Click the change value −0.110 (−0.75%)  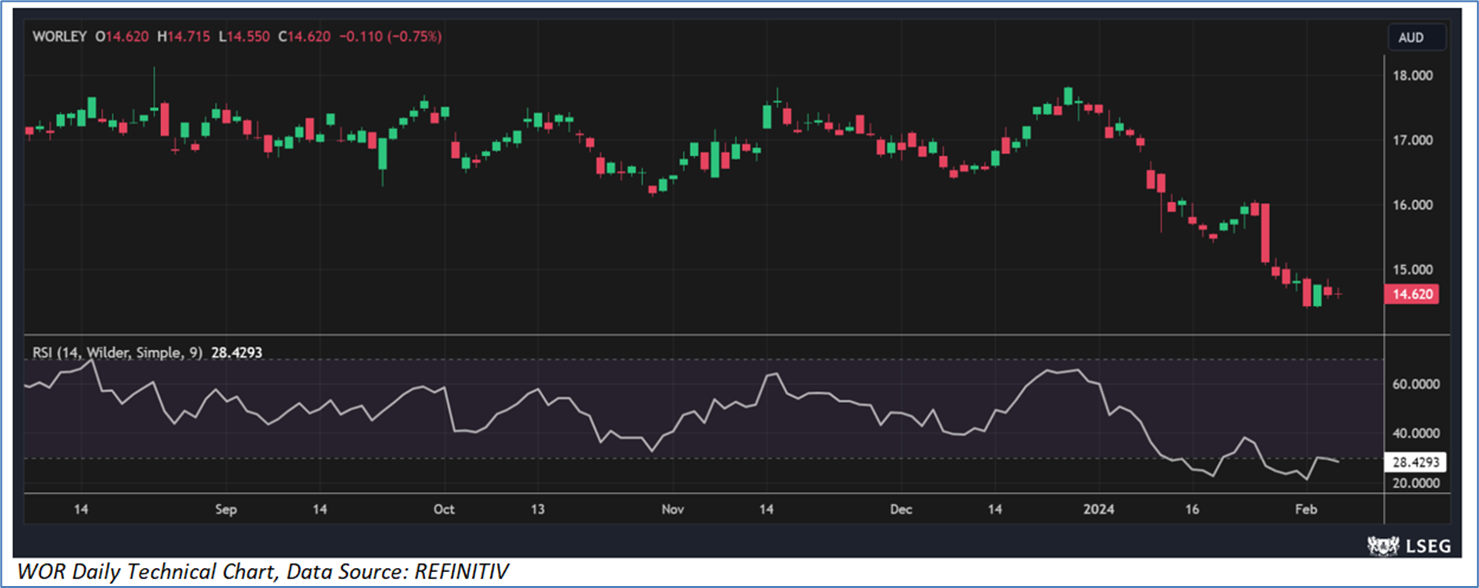point(390,36)
